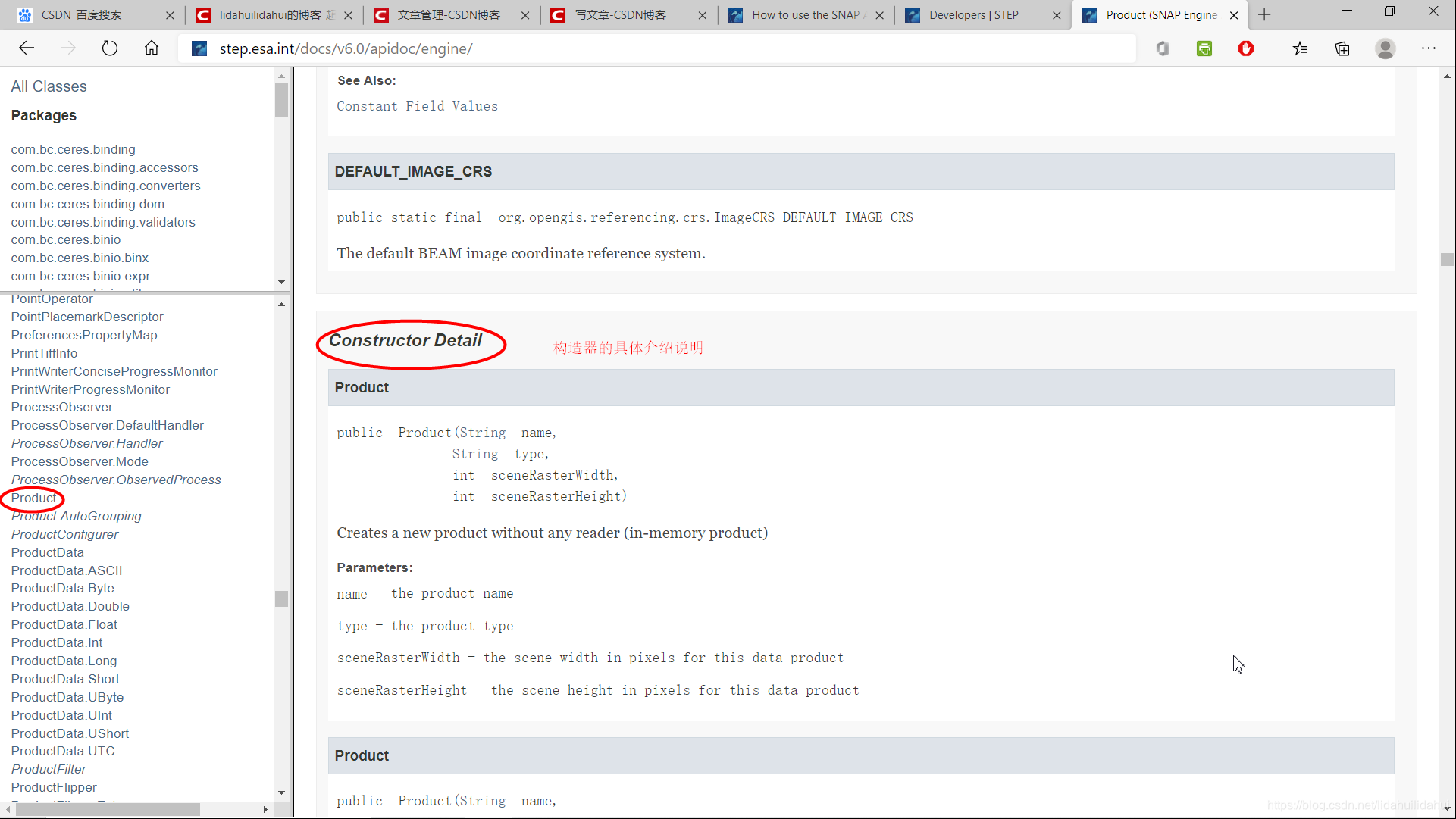
Task: Open the favorites star icon
Action: click(1301, 48)
